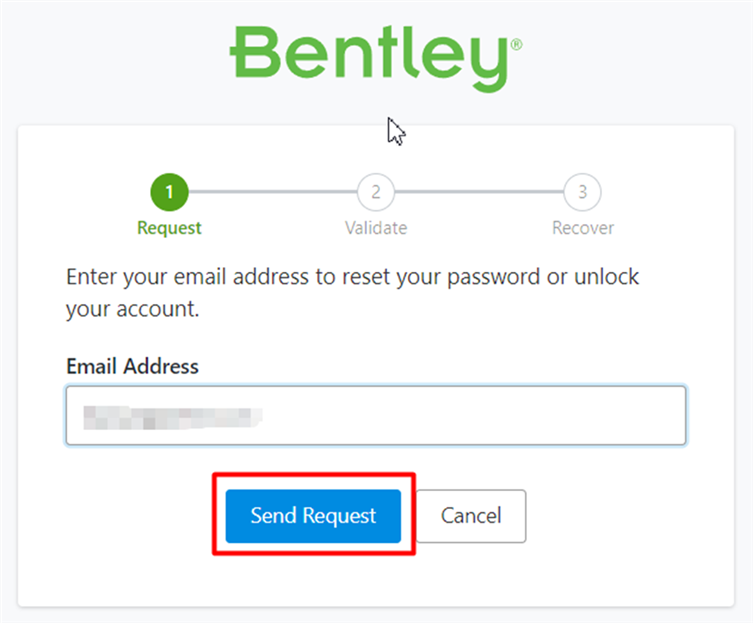Click the step 2 circle indicator
This screenshot has height=623, width=753.
[x=376, y=192]
